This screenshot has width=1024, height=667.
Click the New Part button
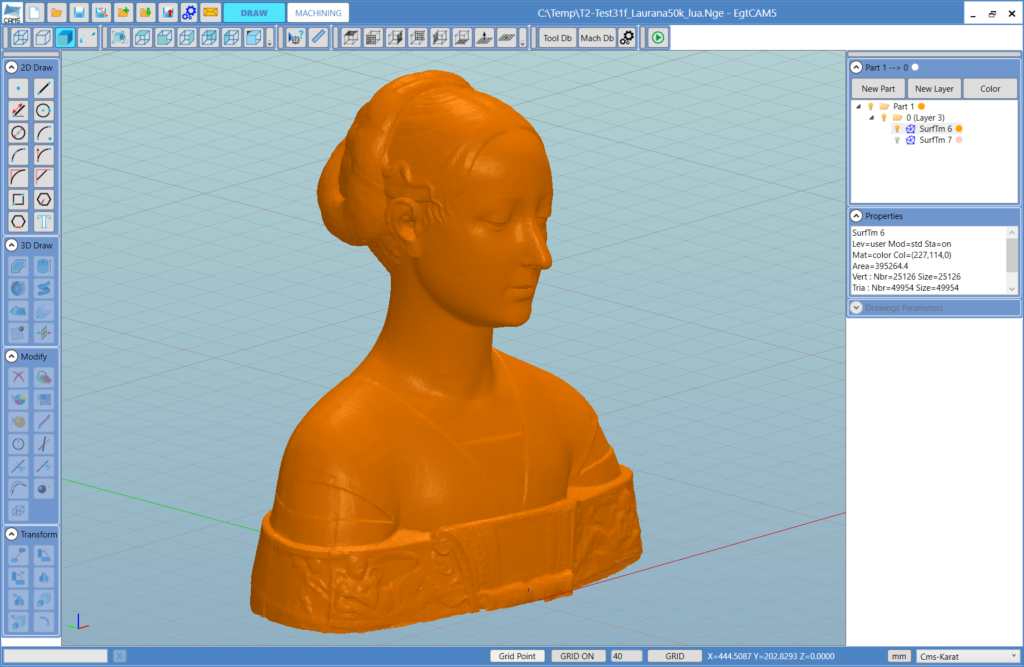[x=878, y=89]
